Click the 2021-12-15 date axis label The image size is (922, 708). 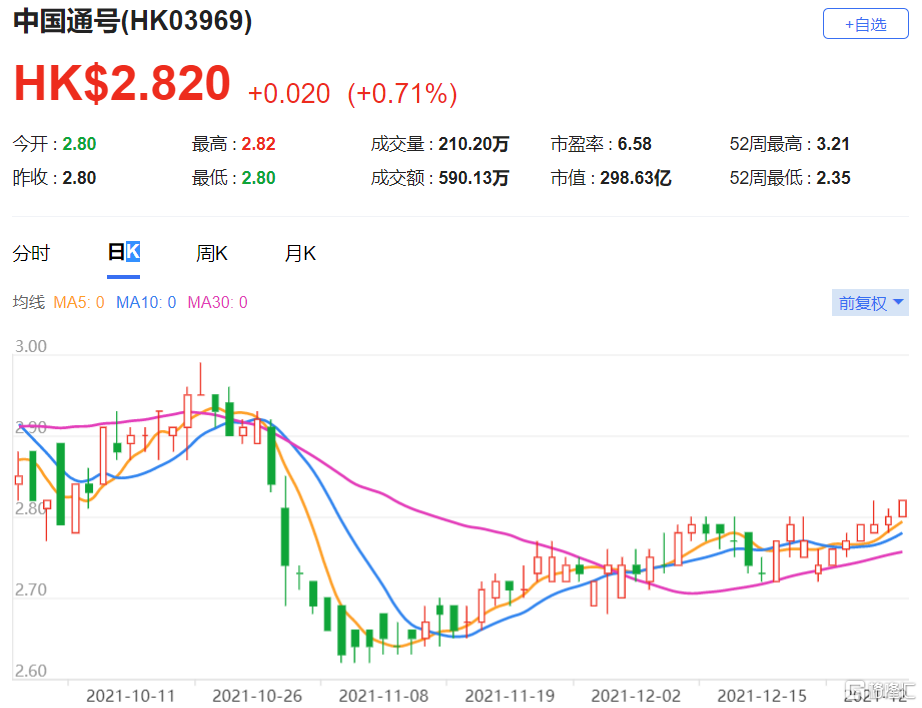[x=762, y=696]
